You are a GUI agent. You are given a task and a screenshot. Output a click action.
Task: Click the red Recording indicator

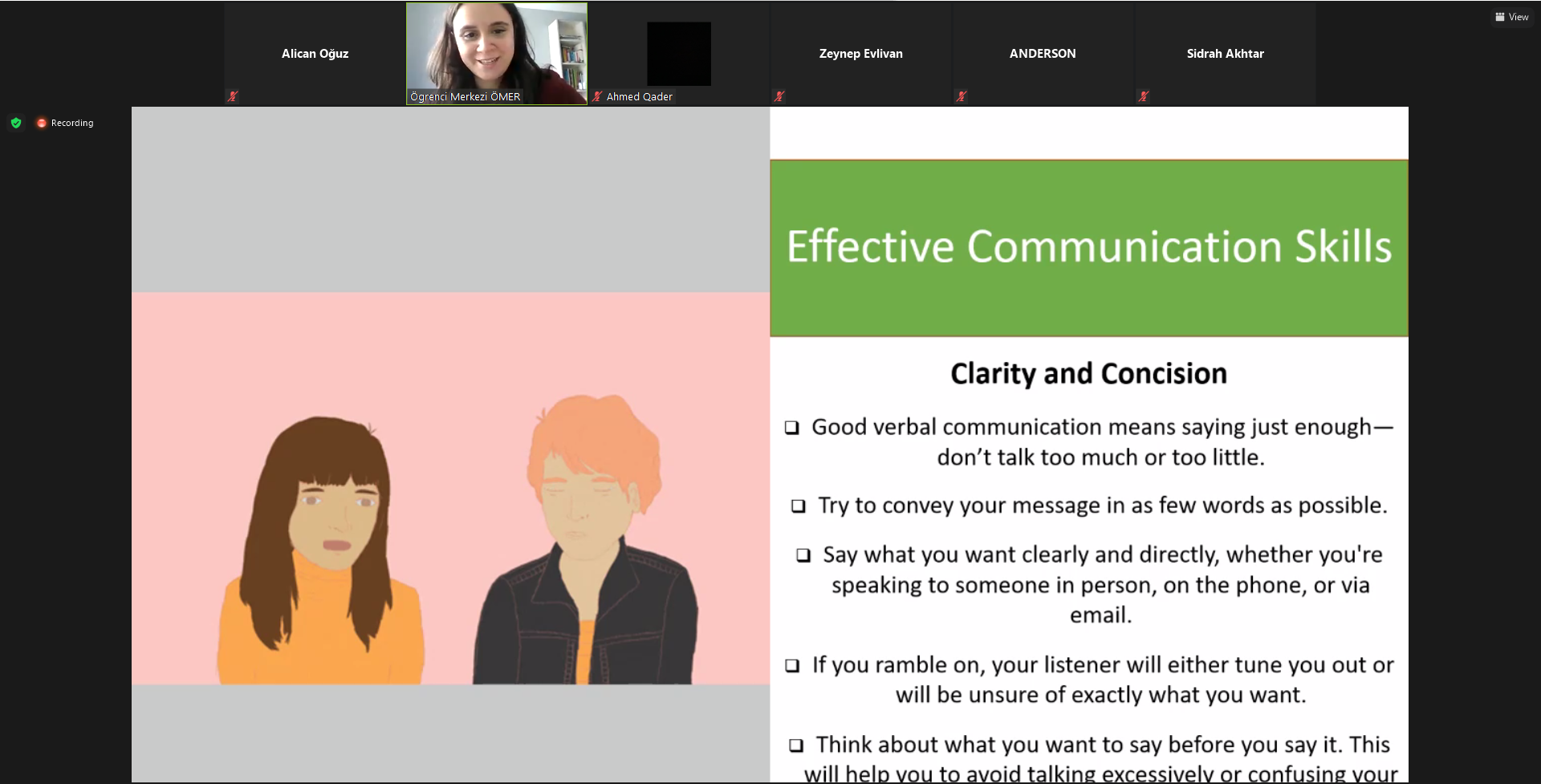click(x=64, y=123)
